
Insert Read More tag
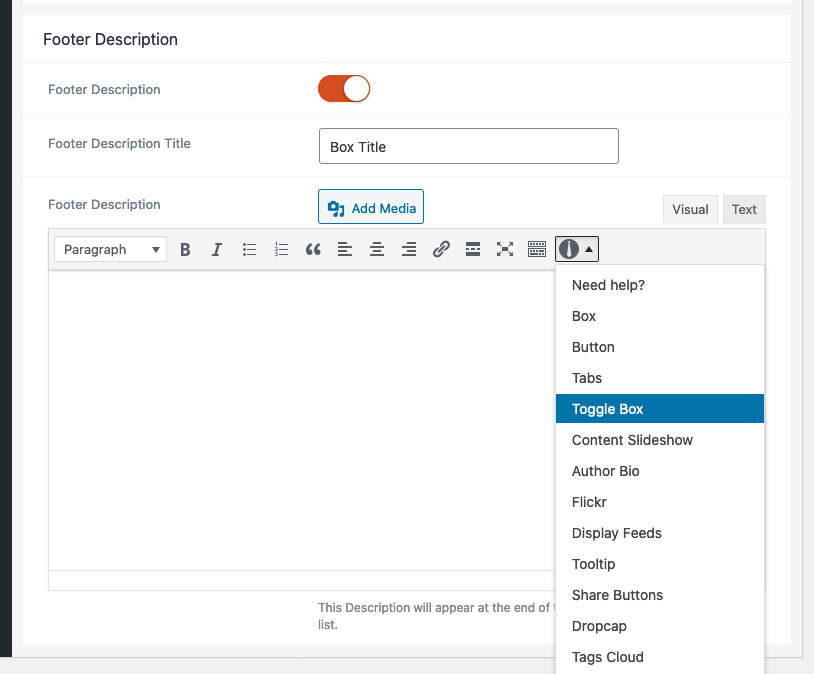(x=473, y=250)
